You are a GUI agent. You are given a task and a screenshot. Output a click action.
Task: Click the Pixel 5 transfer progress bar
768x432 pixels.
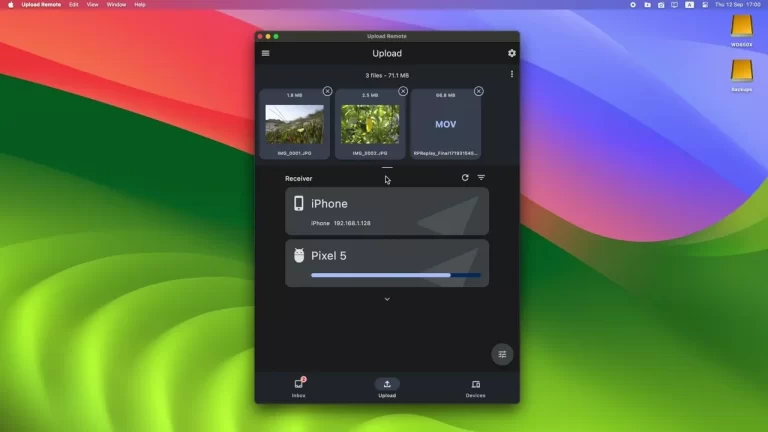[x=396, y=275]
